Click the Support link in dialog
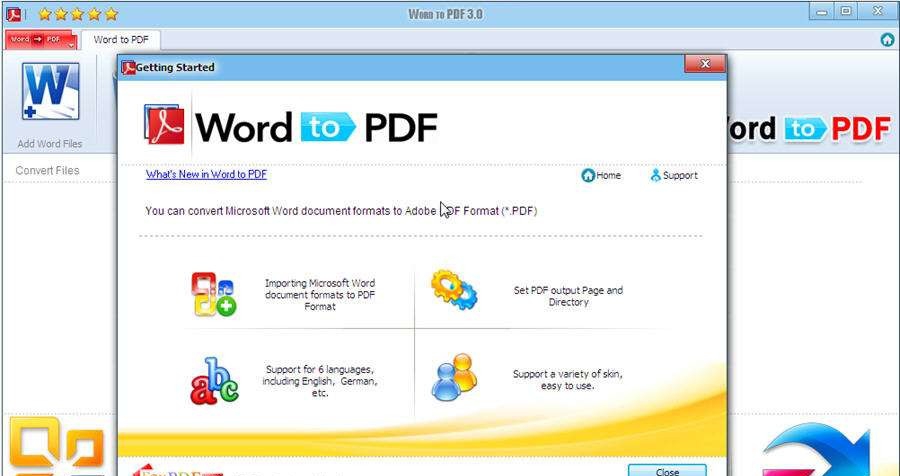 point(674,175)
